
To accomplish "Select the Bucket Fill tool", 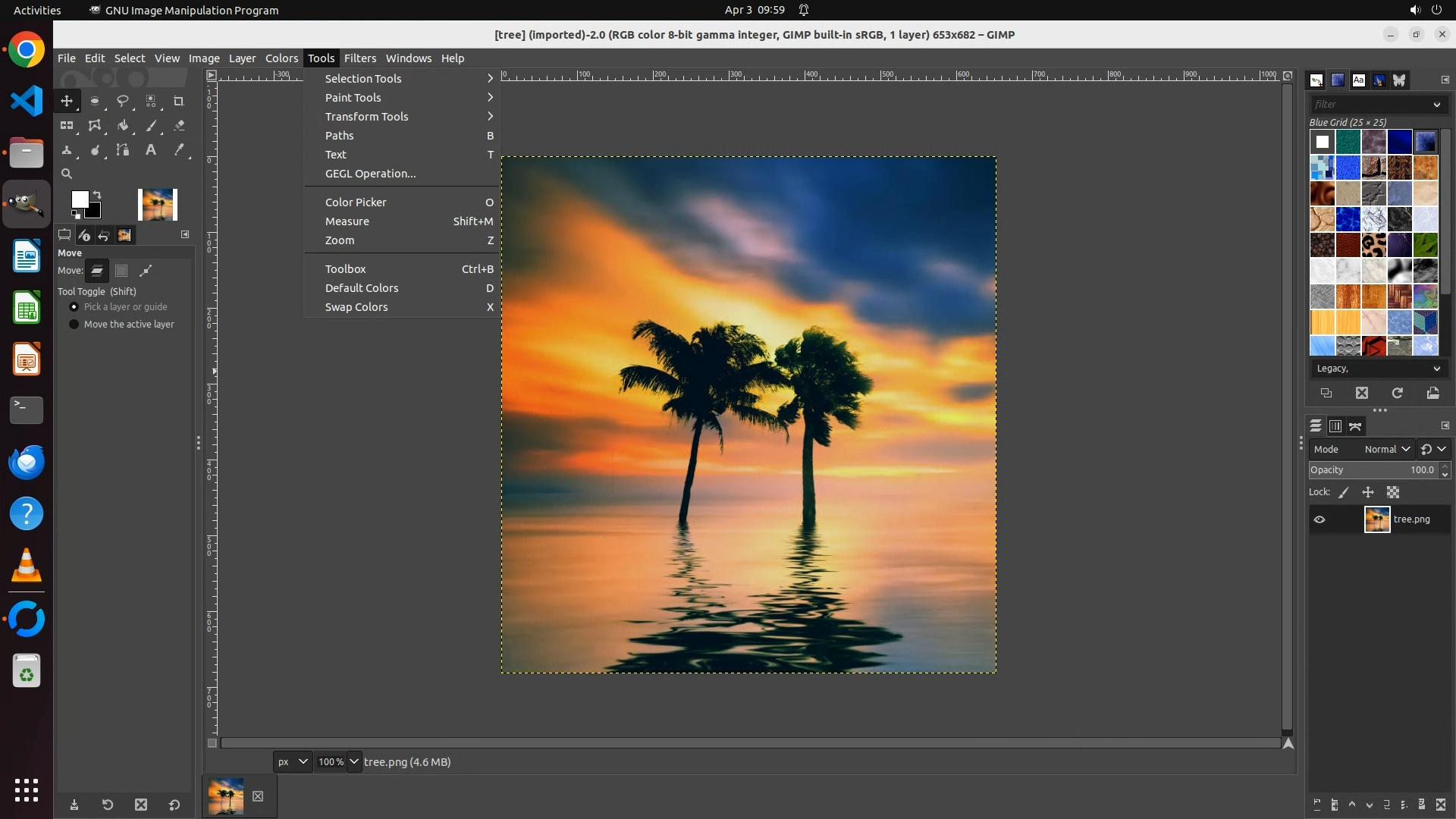I will click(x=122, y=126).
